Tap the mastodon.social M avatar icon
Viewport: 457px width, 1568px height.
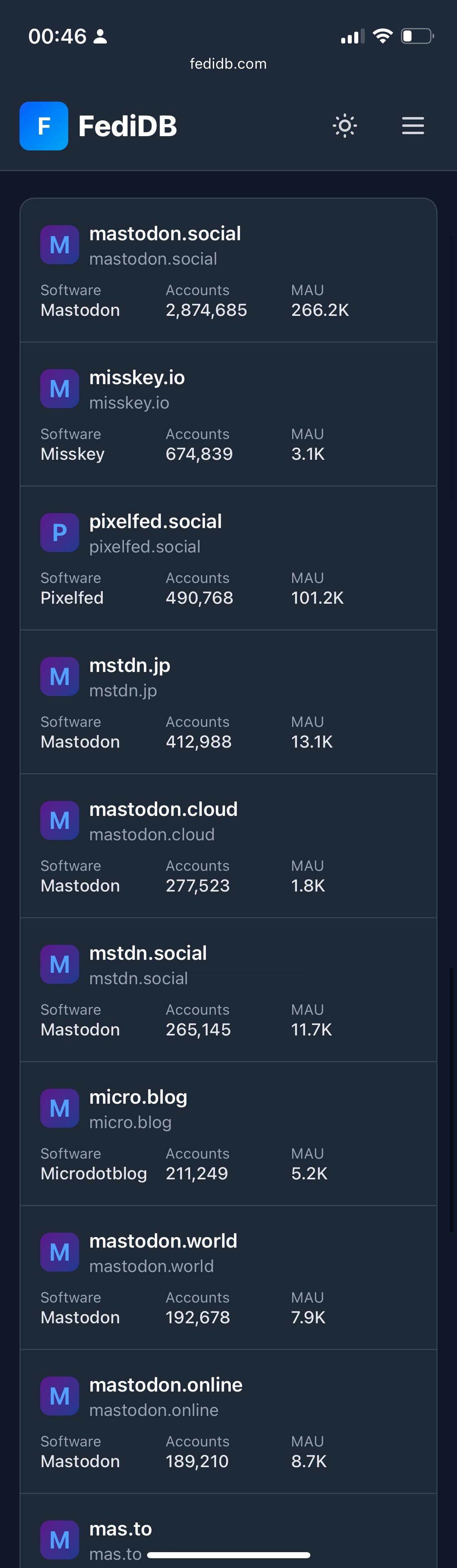click(60, 245)
